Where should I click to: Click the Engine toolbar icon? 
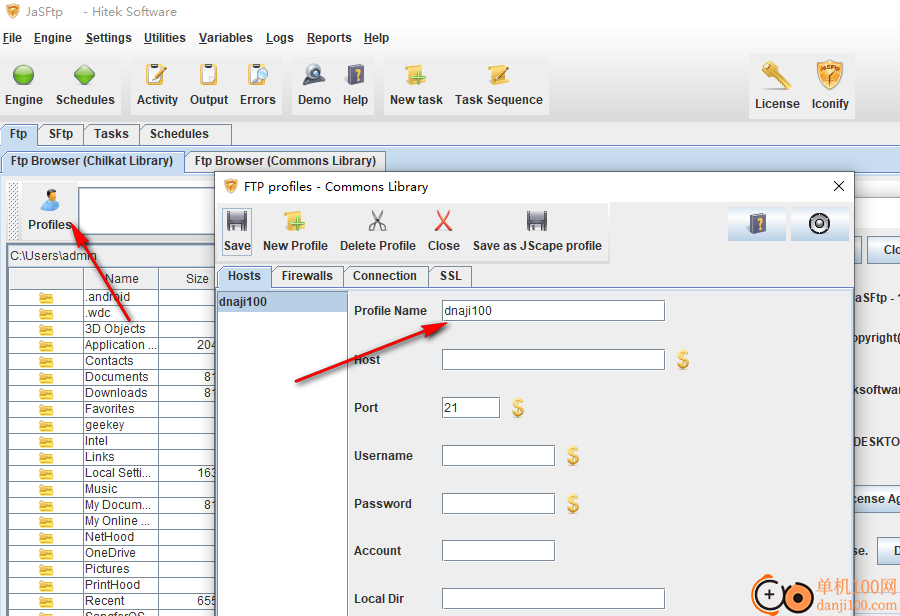pos(24,85)
